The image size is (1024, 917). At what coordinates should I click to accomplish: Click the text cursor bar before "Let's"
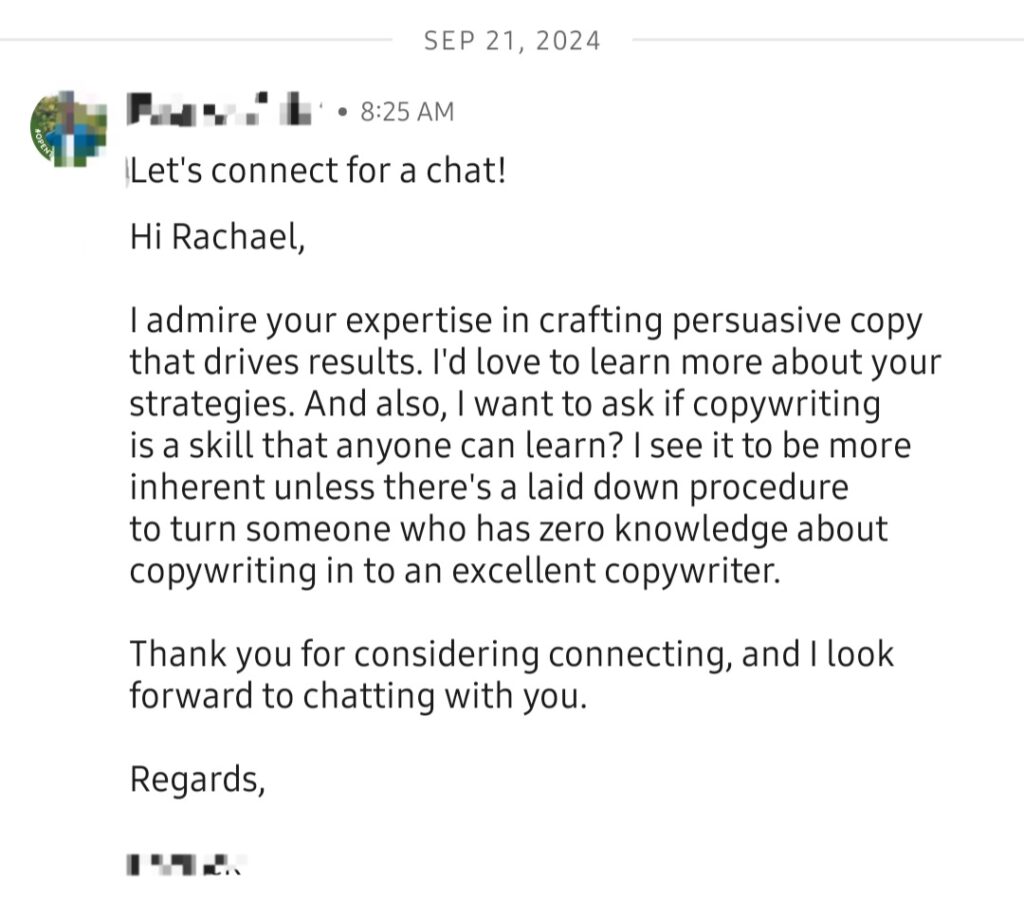point(127,171)
